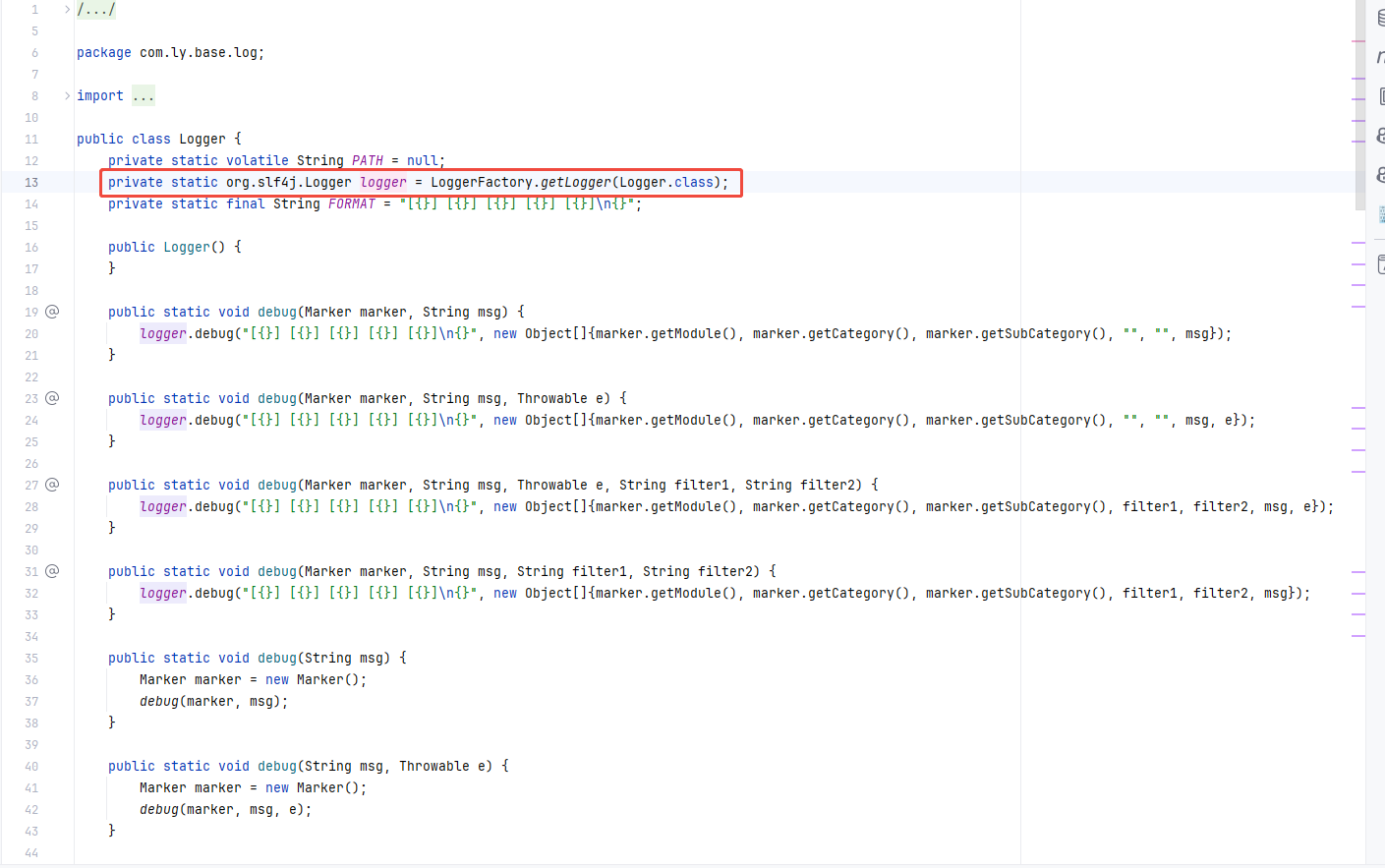This screenshot has width=1385, height=868.
Task: Open the Maven tool window
Action: click(x=1380, y=56)
